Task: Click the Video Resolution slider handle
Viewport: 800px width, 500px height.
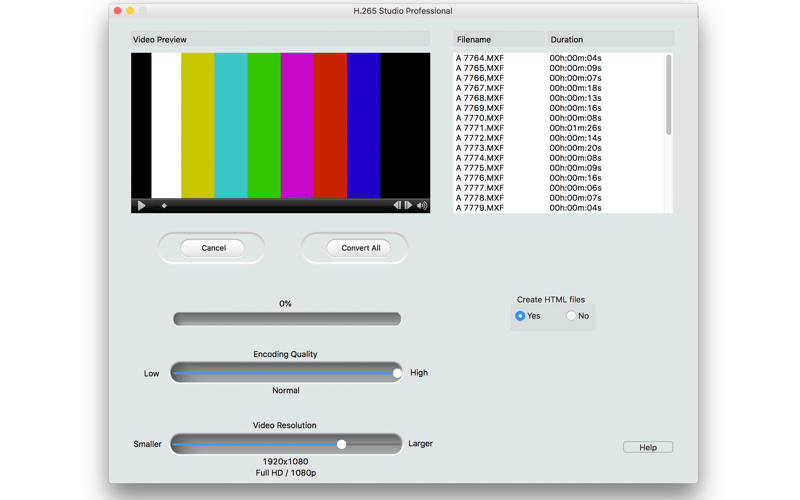Action: tap(341, 444)
